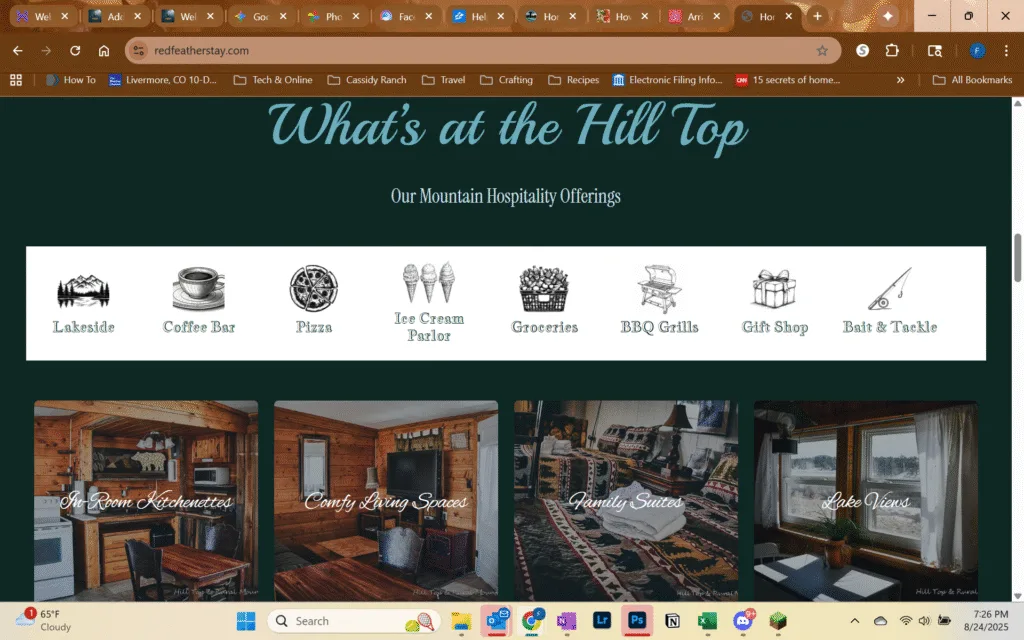Click the Lakeside mountain icon
1024x640 pixels.
click(83, 289)
